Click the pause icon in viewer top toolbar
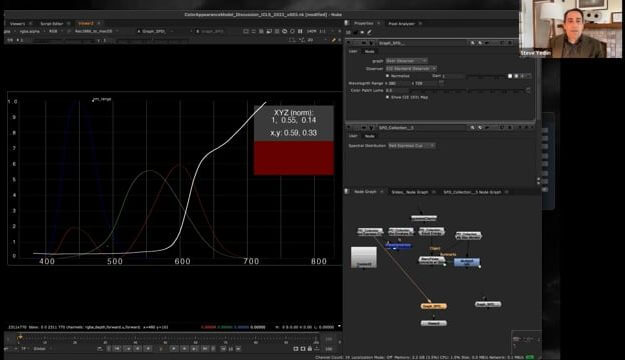 300,31
